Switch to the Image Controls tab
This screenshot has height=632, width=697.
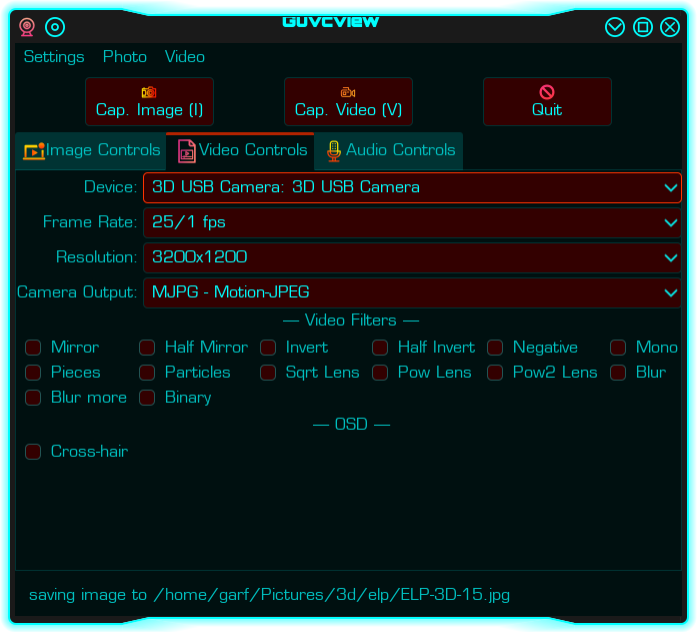pyautogui.click(x=91, y=151)
